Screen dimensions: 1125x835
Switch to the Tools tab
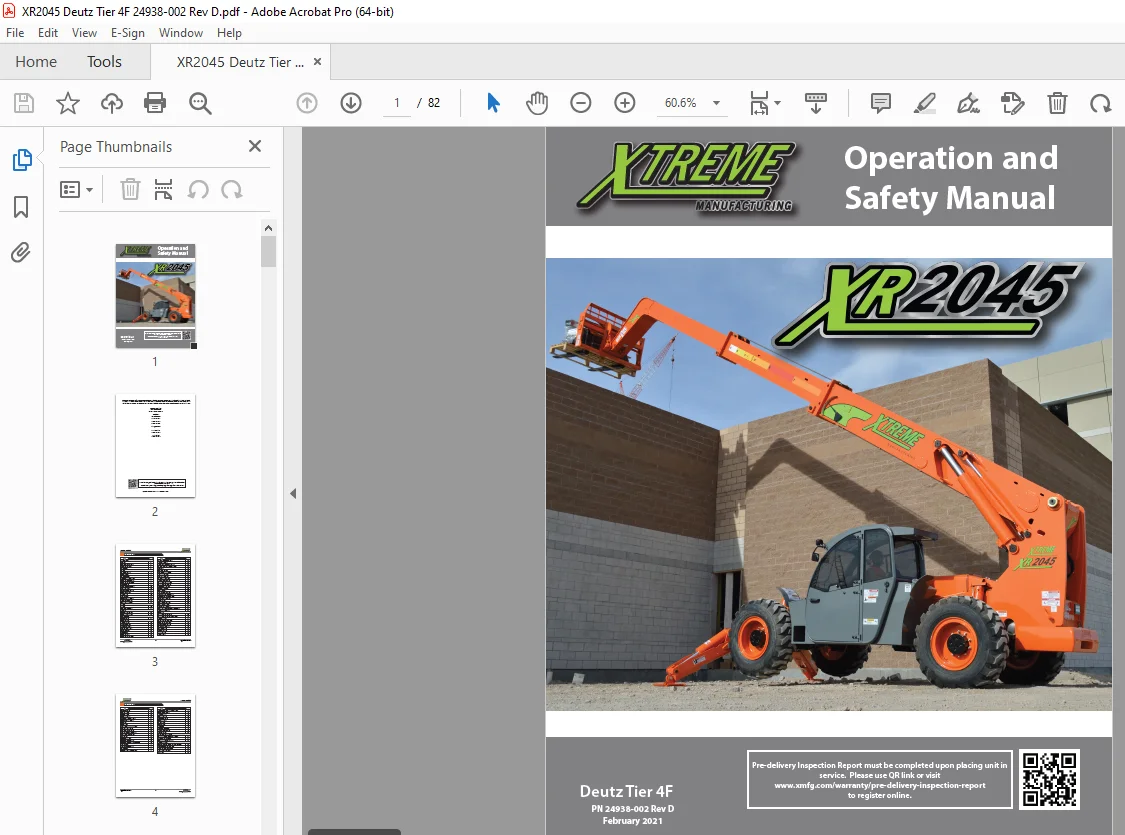(104, 62)
